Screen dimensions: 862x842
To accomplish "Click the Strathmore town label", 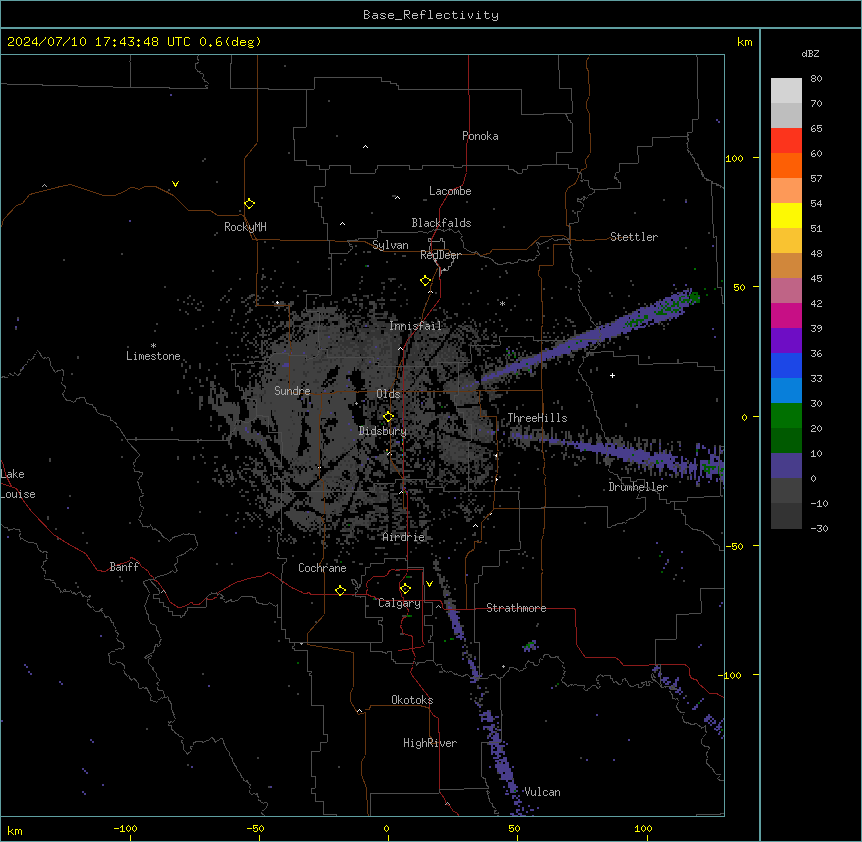I will [516, 608].
